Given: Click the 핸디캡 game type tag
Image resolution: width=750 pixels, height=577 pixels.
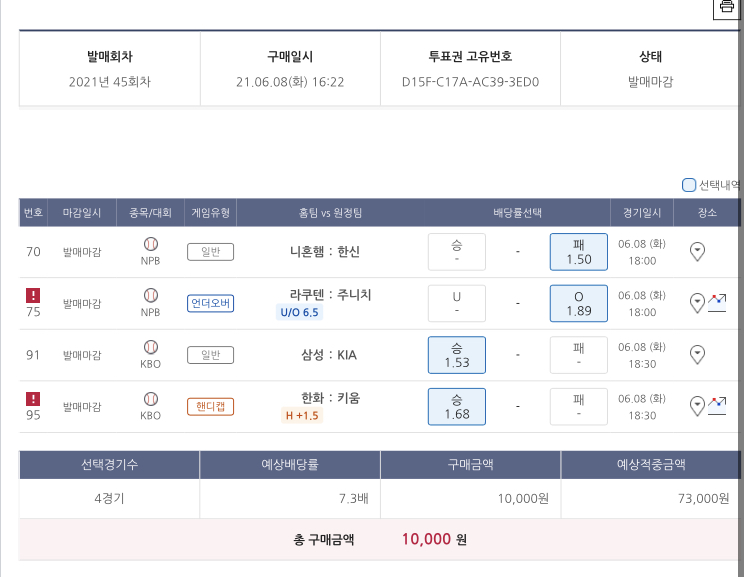Looking at the screenshot, I should tap(210, 406).
